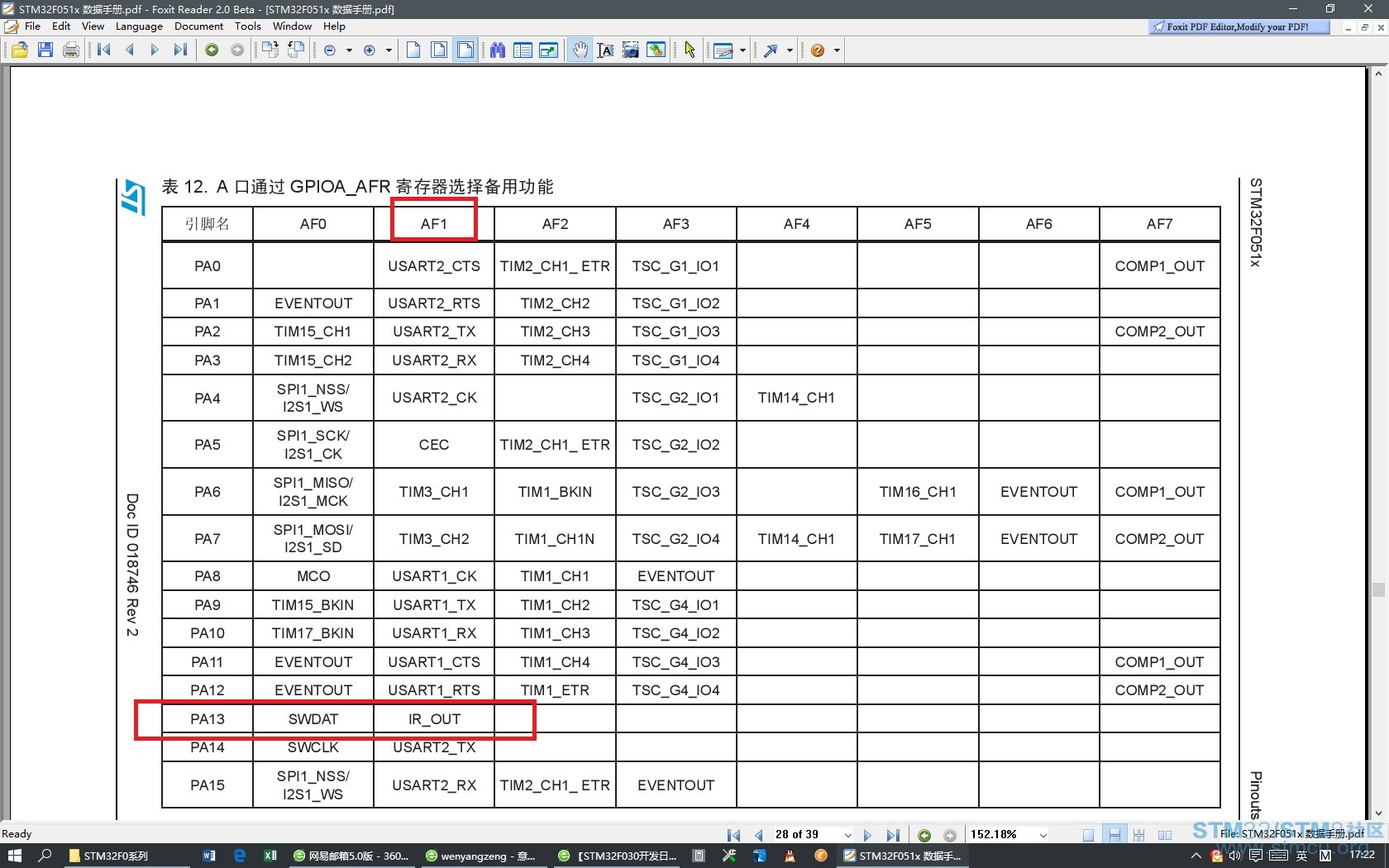1389x868 pixels.
Task: Click scrollbar up arrow at top right
Action: [1378, 74]
